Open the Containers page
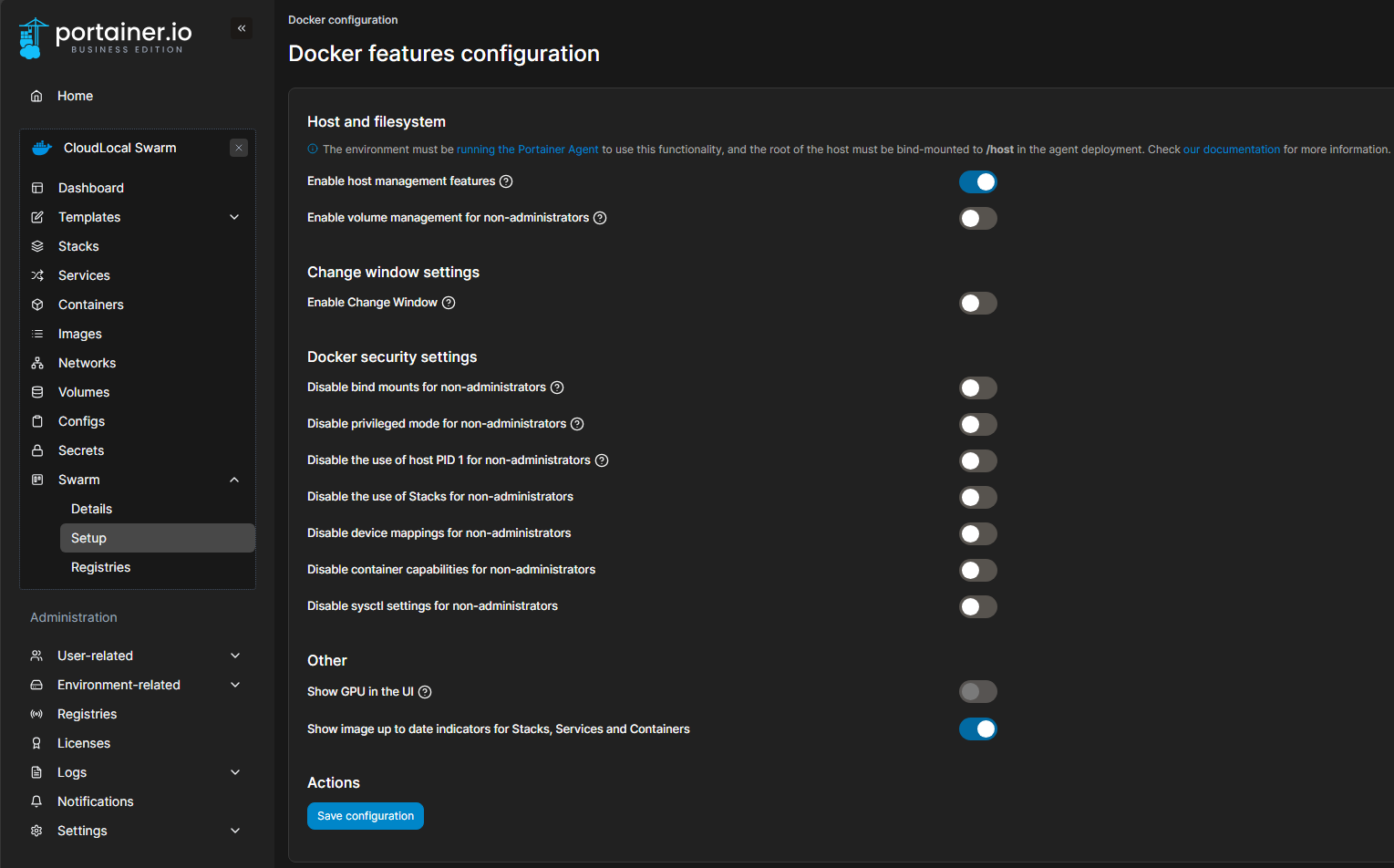The height and width of the screenshot is (868, 1394). 90,305
